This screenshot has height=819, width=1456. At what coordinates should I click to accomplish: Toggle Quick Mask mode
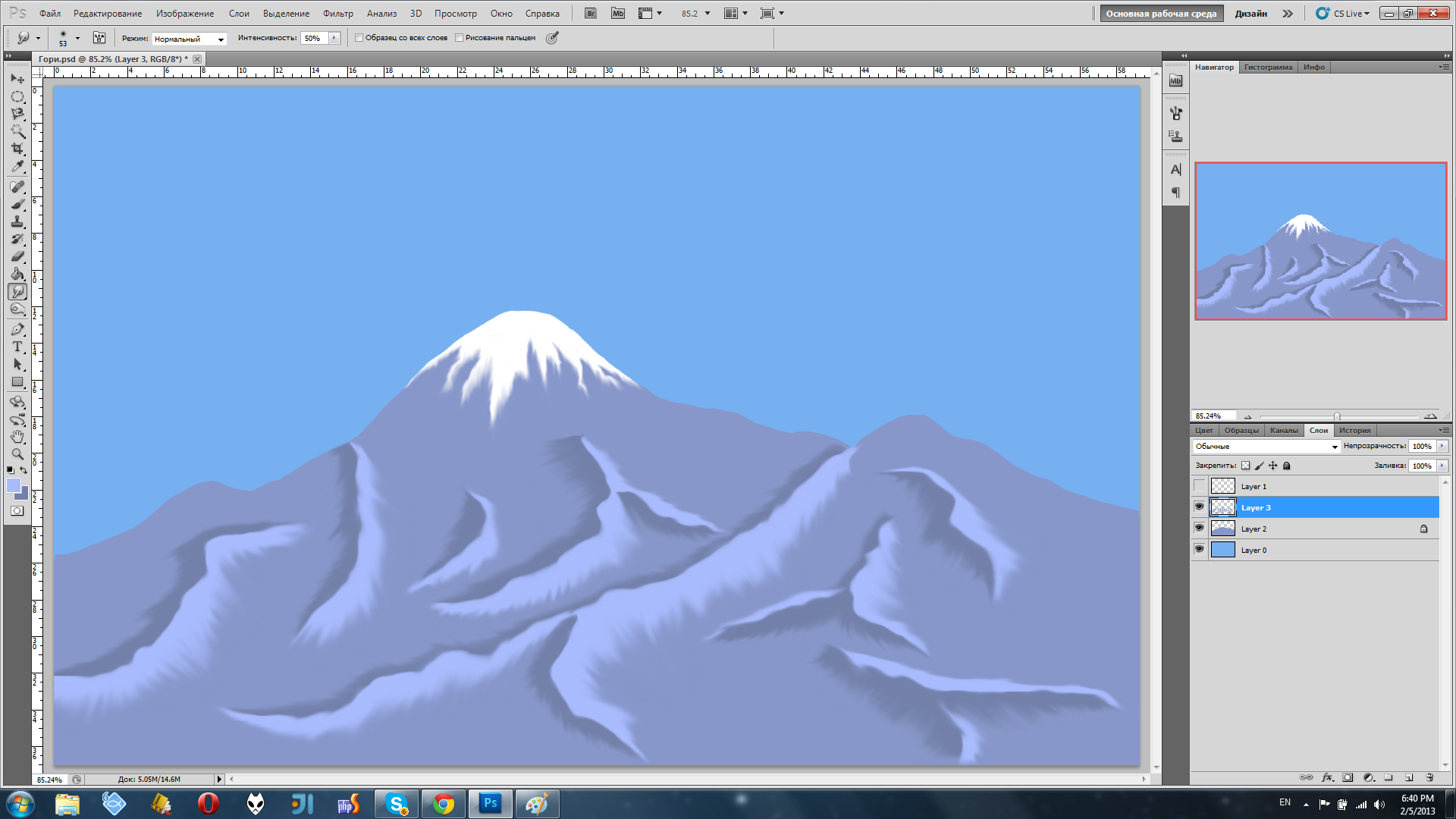pos(17,510)
